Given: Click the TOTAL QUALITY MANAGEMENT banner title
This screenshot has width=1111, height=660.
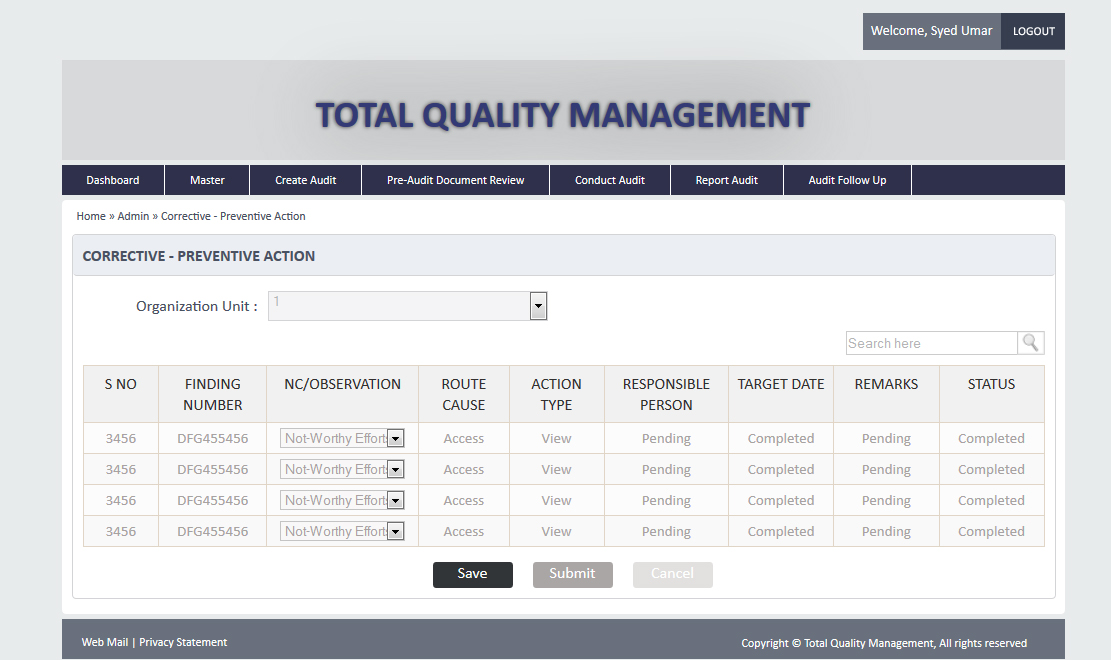Looking at the screenshot, I should point(563,115).
